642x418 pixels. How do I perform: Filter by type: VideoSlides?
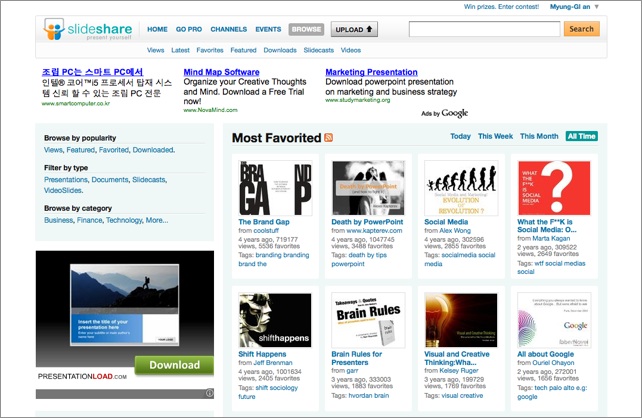(63, 190)
